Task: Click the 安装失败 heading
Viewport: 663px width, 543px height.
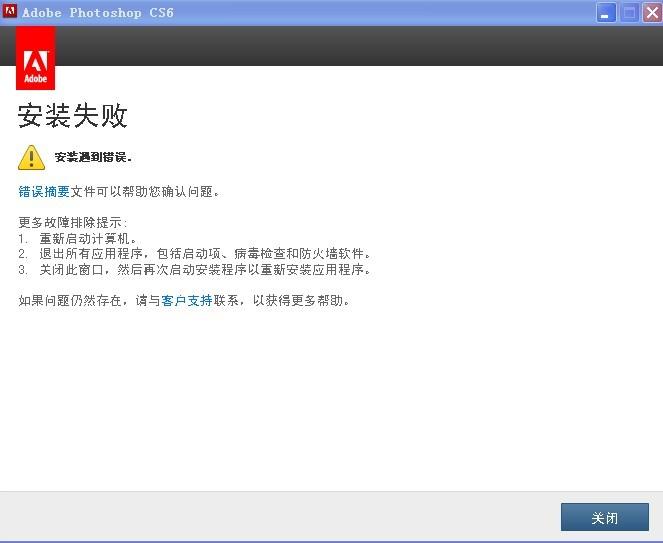Action: (72, 115)
